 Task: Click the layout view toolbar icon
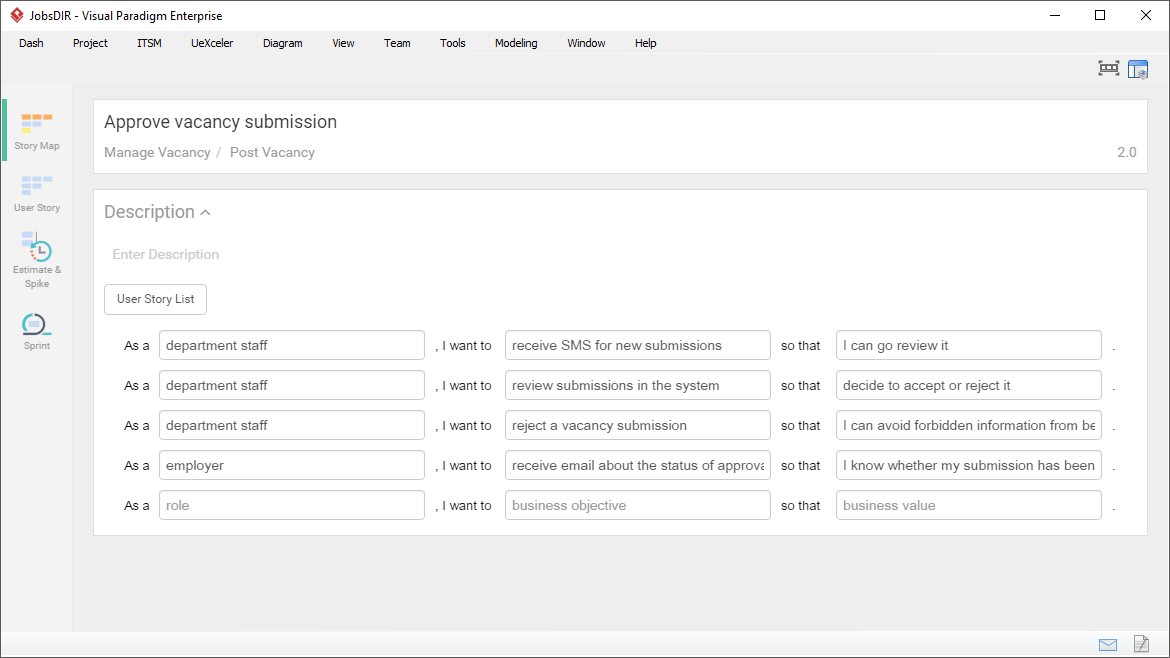(1138, 68)
